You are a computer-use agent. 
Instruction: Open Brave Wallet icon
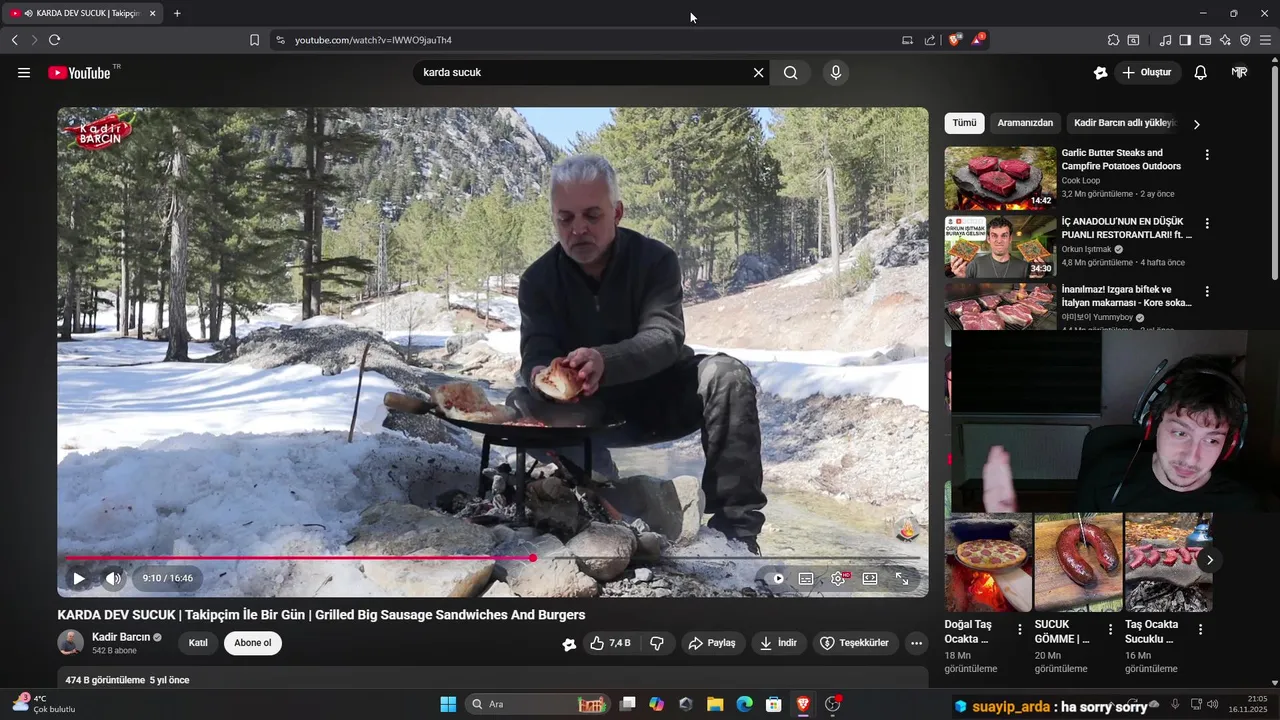tap(1205, 40)
